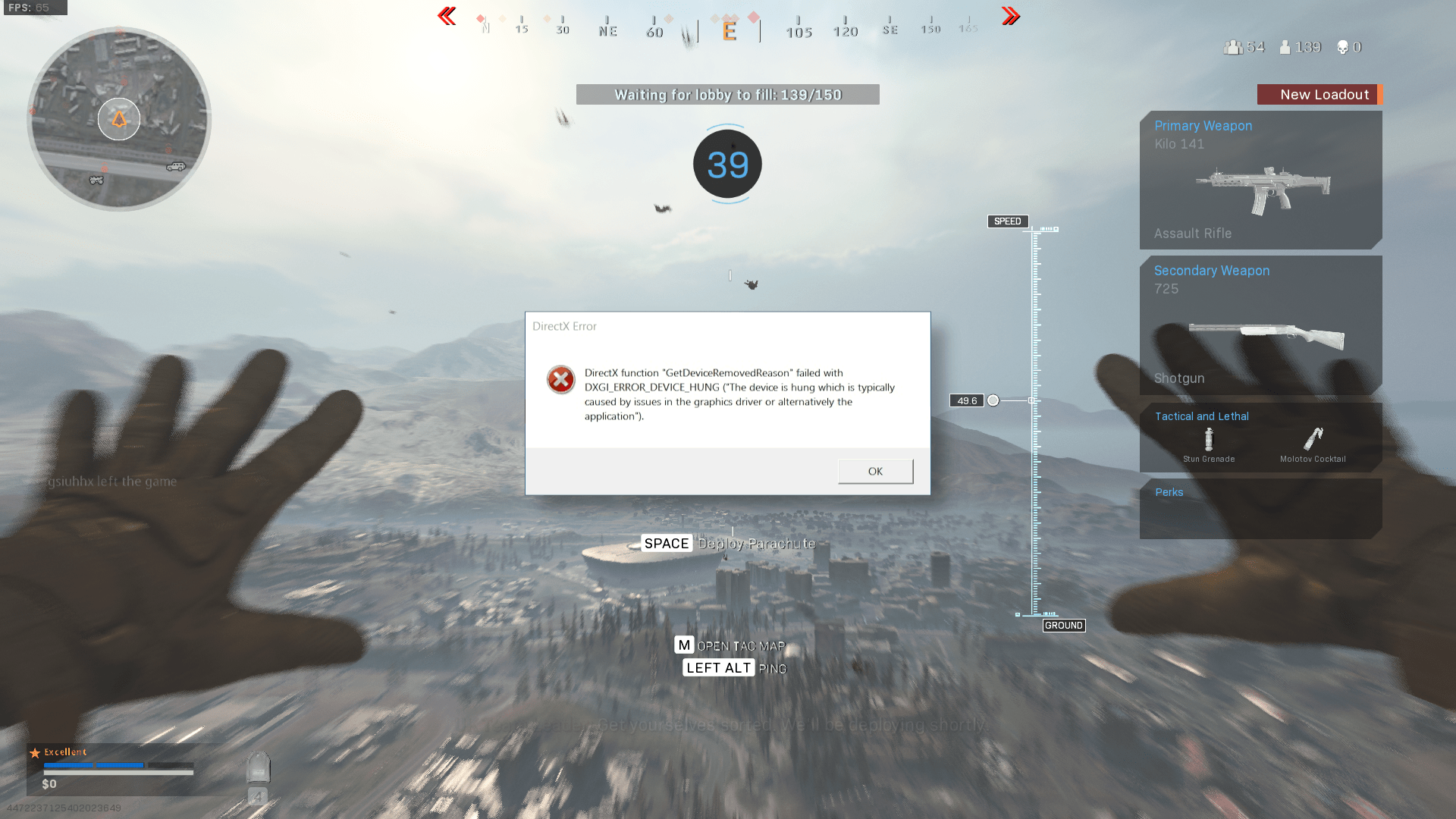Screen dimensions: 1456x819
Task: Select Molotov Cocktail lethal slot
Action: click(x=1312, y=440)
